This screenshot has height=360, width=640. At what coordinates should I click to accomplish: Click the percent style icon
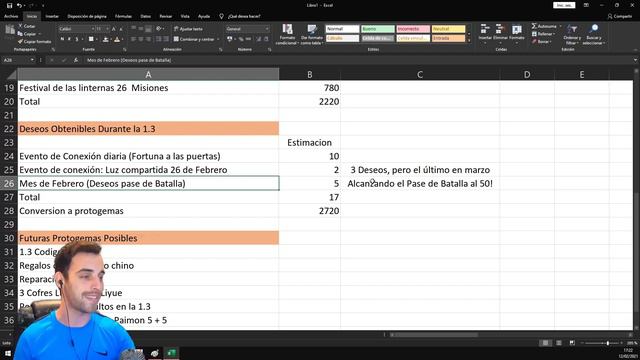pos(241,39)
